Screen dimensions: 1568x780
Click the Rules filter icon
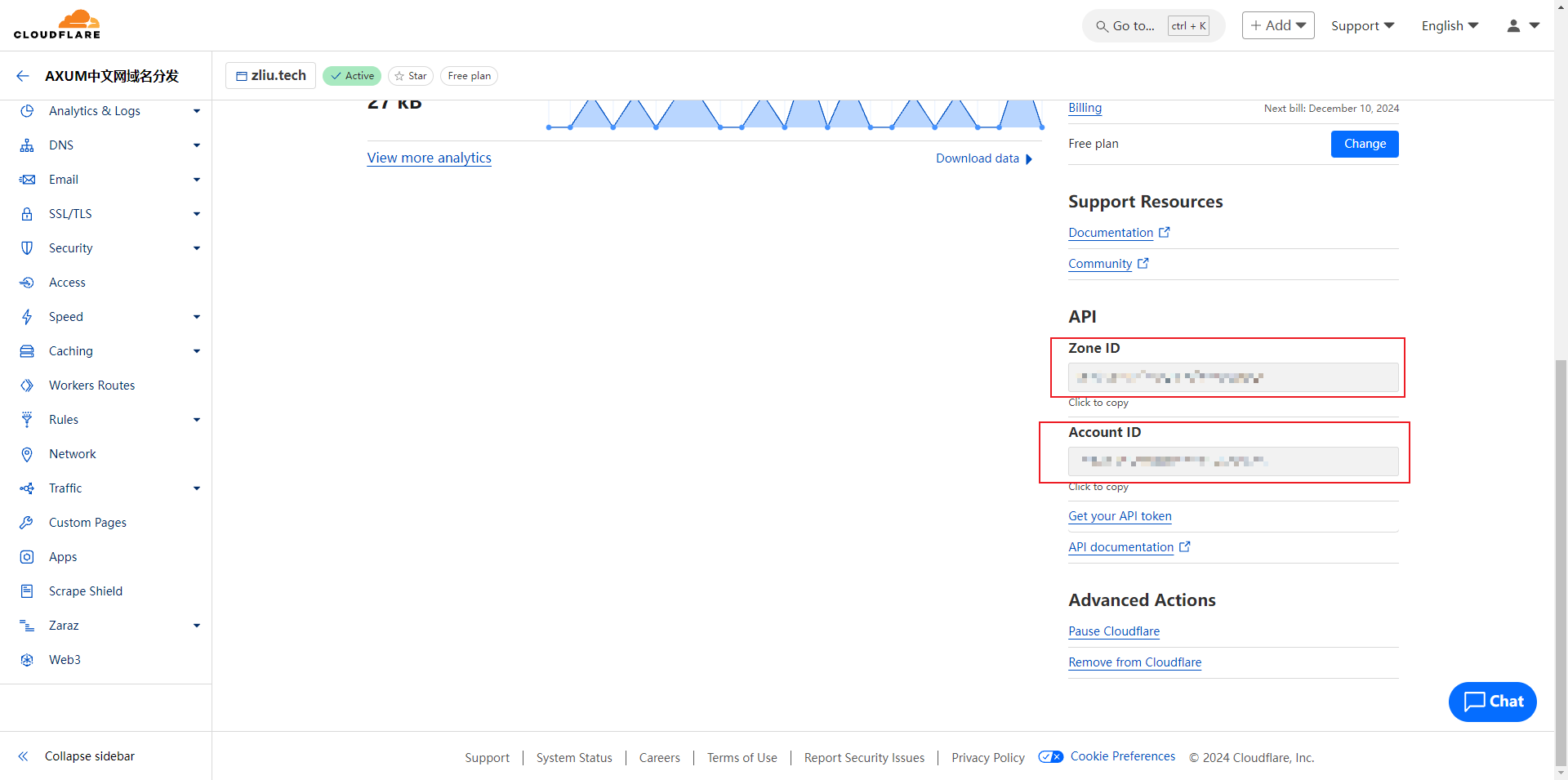(x=27, y=420)
